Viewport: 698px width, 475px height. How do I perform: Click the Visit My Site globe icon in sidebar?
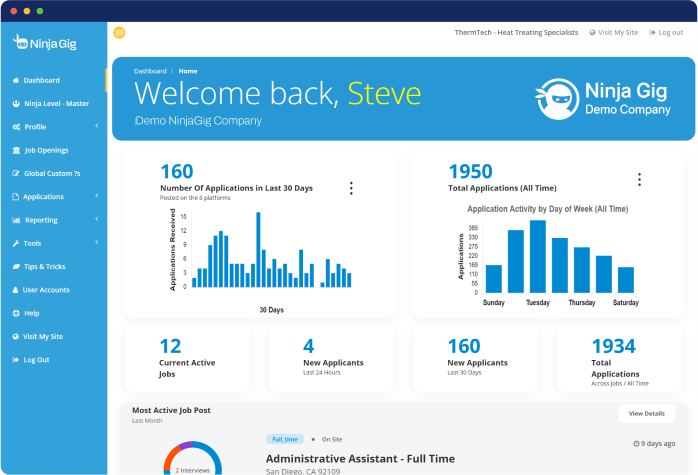tap(16, 337)
